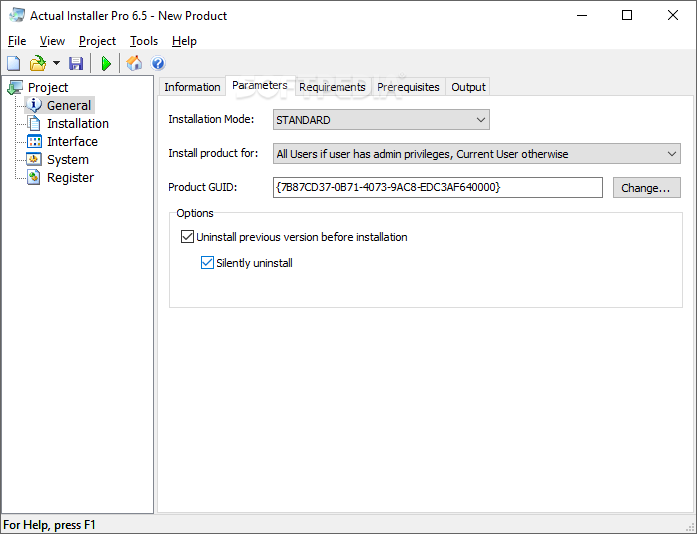Switch to the Output tab
Image resolution: width=697 pixels, height=534 pixels.
pos(468,87)
